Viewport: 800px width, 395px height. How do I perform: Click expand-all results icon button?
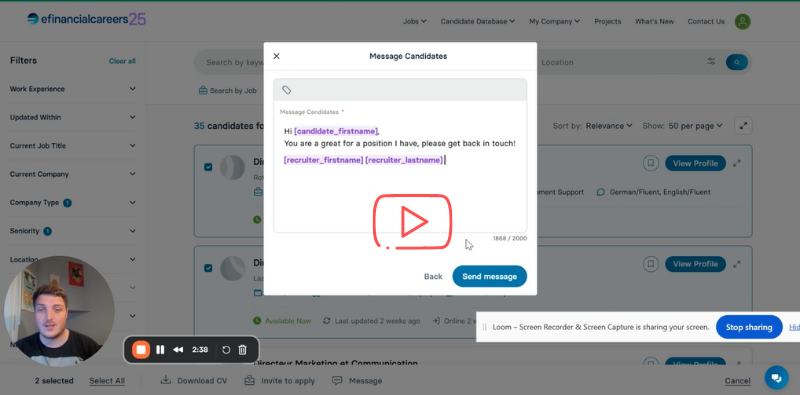[x=743, y=126]
